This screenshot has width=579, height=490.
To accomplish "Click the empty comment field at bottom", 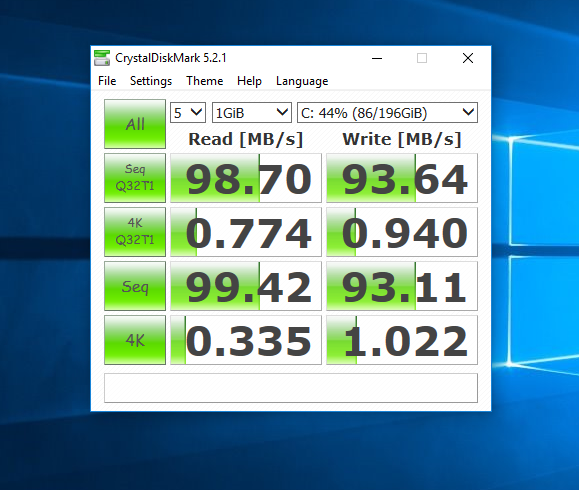I will pyautogui.click(x=291, y=388).
